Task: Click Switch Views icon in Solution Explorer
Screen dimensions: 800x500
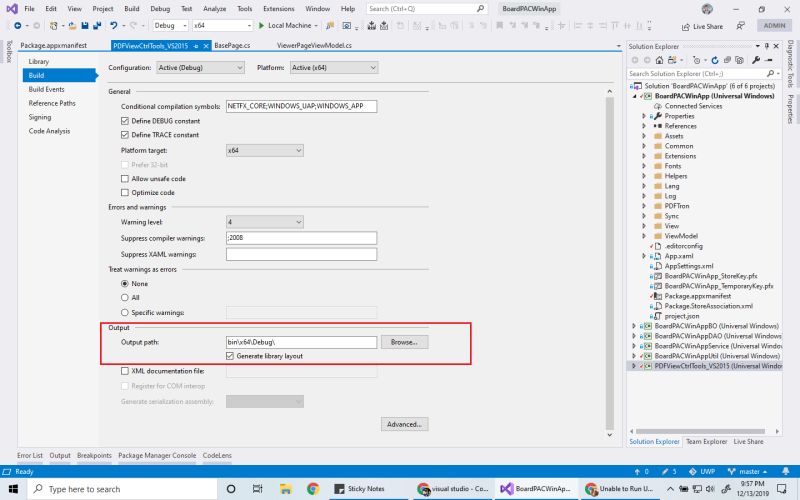Action: (672, 60)
